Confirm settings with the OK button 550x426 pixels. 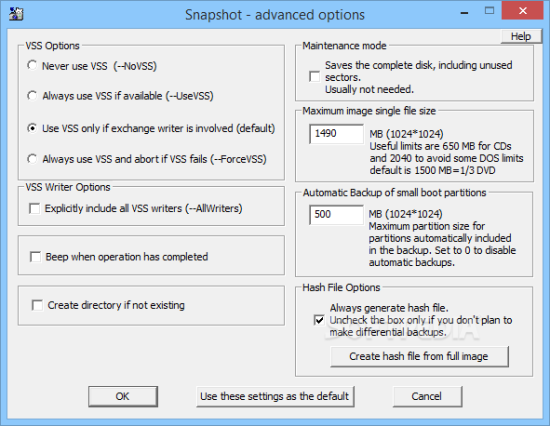pyautogui.click(x=123, y=397)
